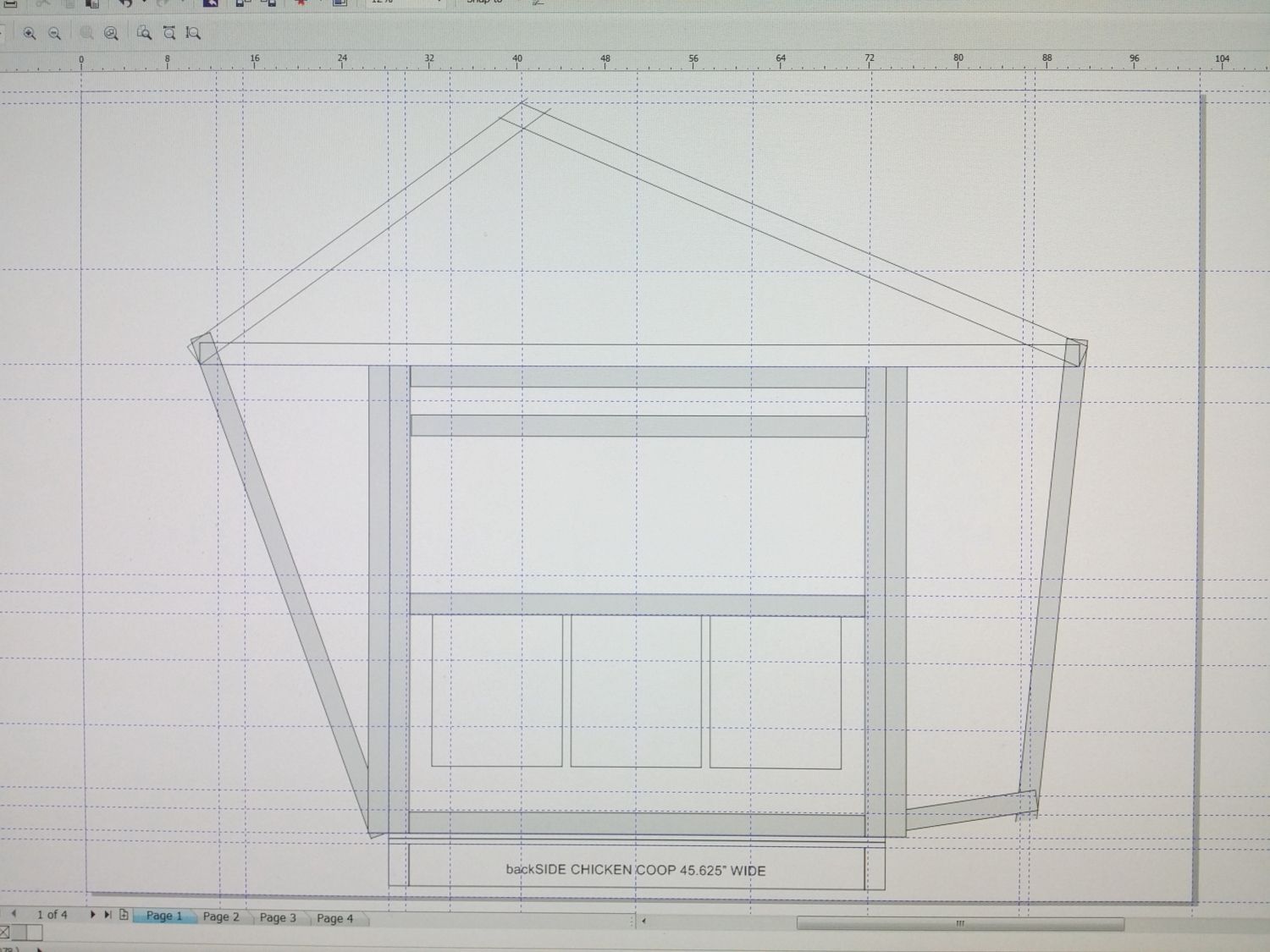This screenshot has width=1270, height=952.
Task: Jump to the last page arrow
Action: (x=108, y=915)
